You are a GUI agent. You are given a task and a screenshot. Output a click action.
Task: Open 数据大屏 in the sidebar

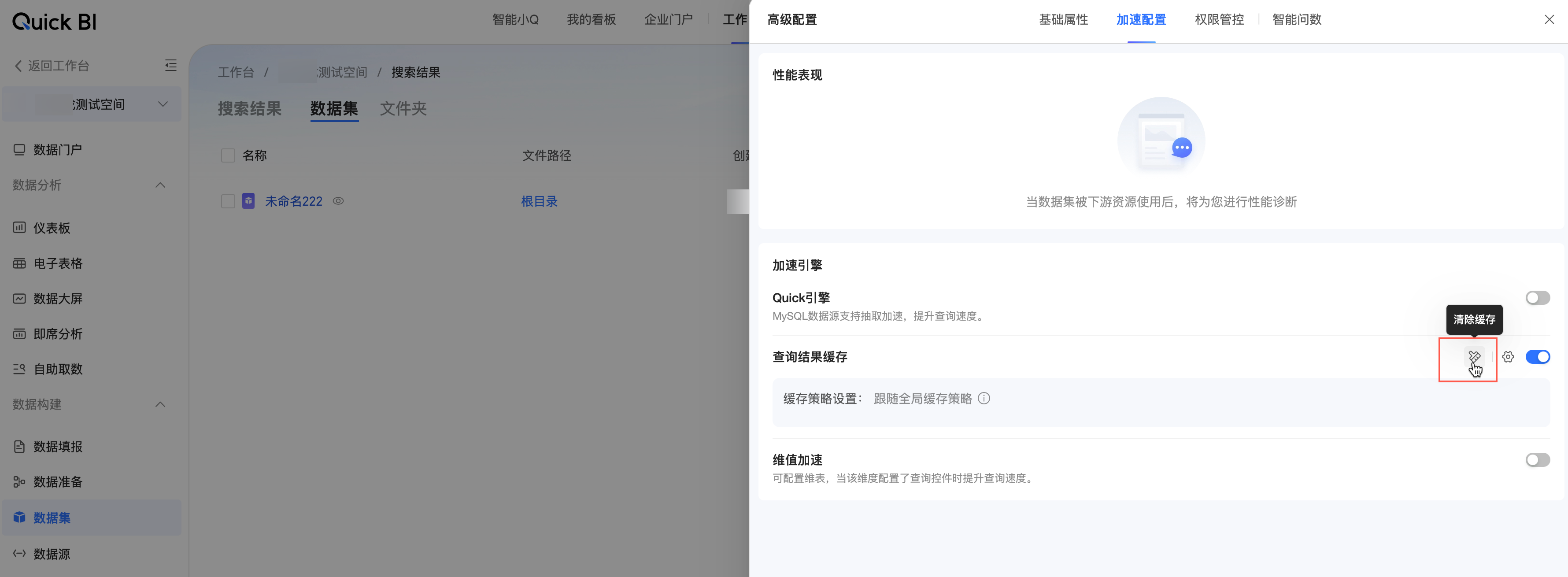pyautogui.click(x=57, y=299)
